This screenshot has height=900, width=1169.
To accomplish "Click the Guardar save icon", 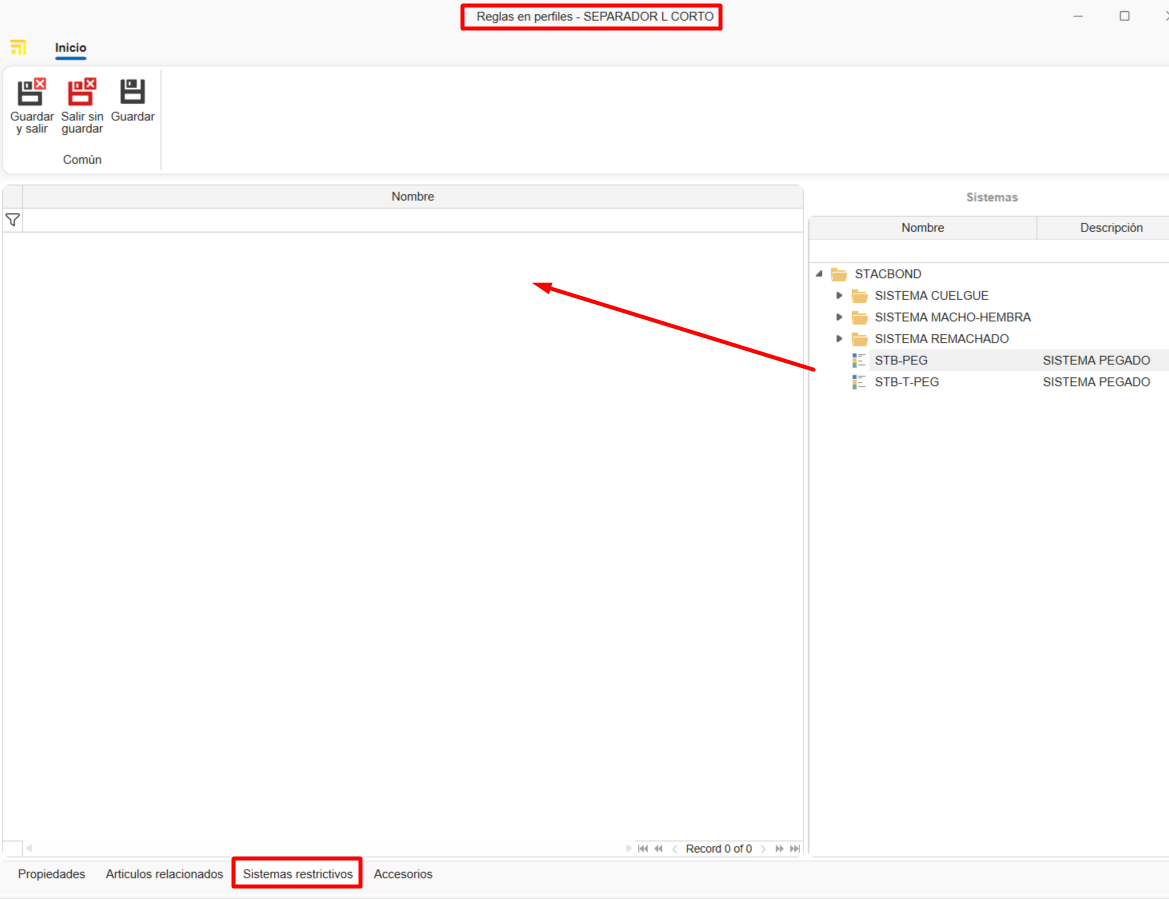I will tap(133, 93).
